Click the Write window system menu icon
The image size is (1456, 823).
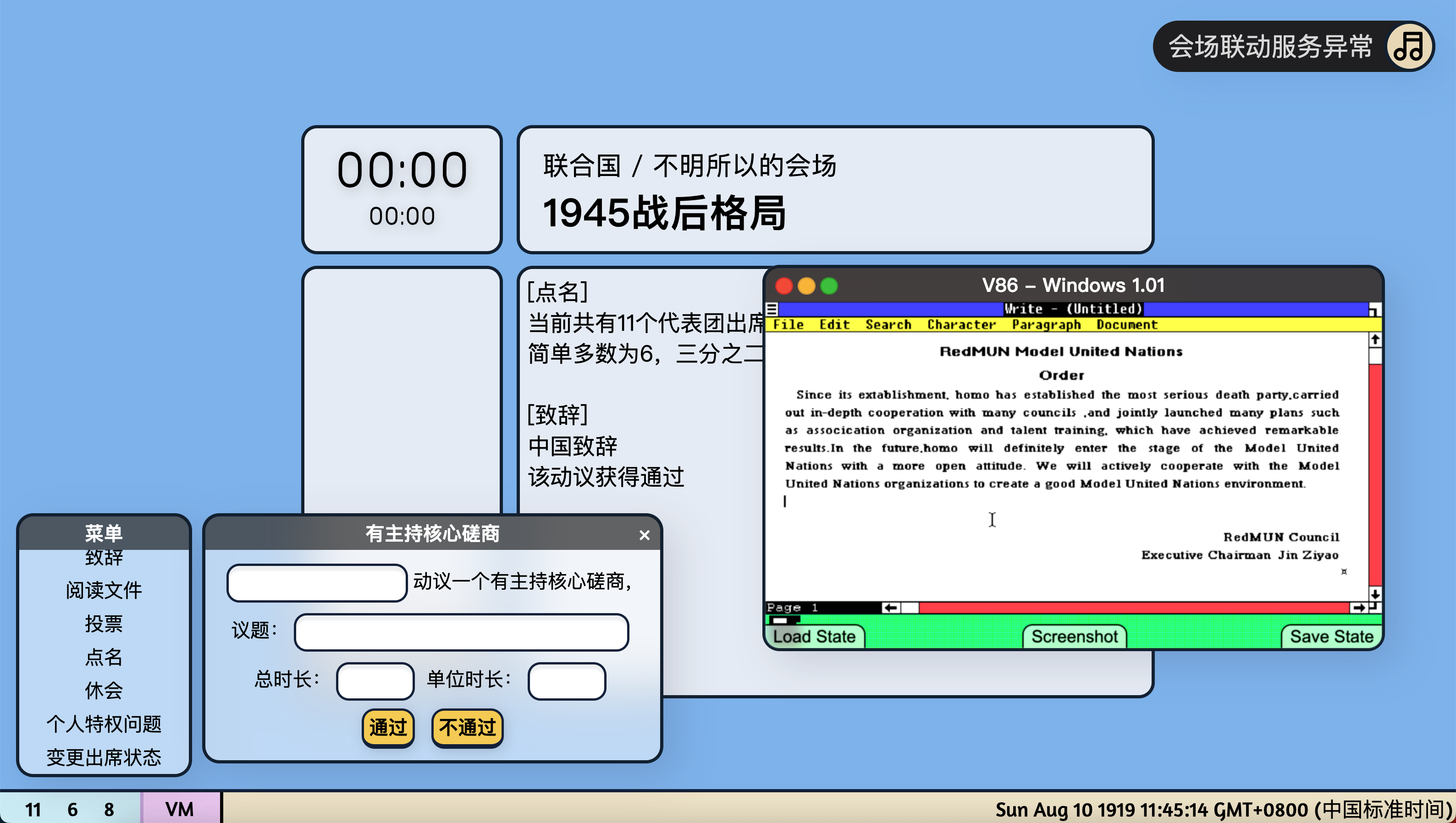(772, 309)
